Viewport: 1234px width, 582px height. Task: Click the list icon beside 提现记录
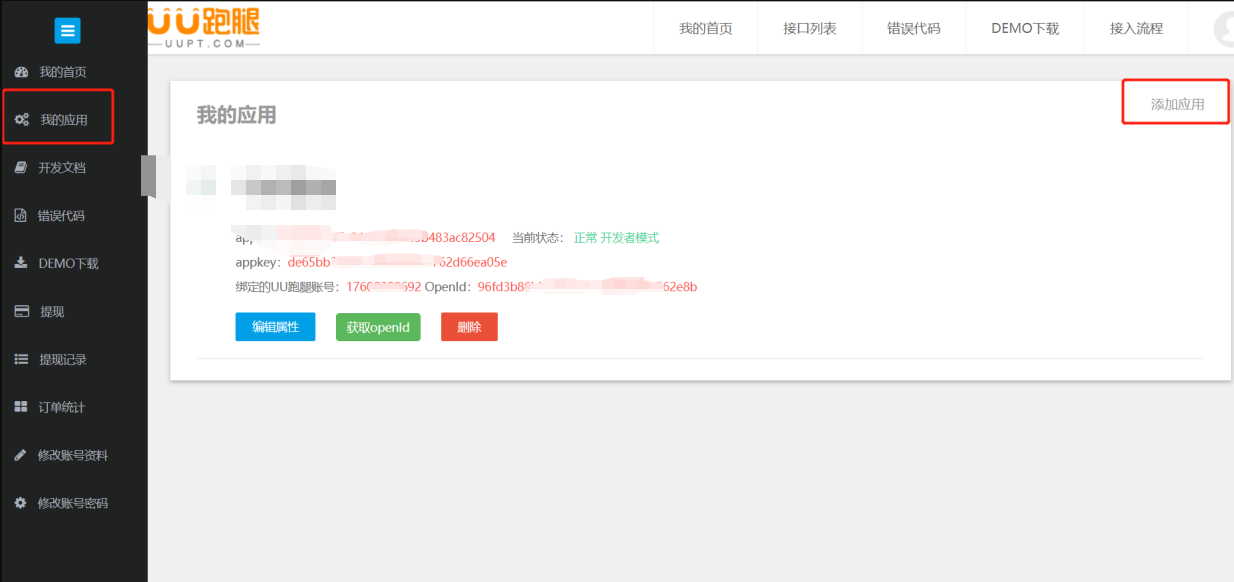pos(21,359)
